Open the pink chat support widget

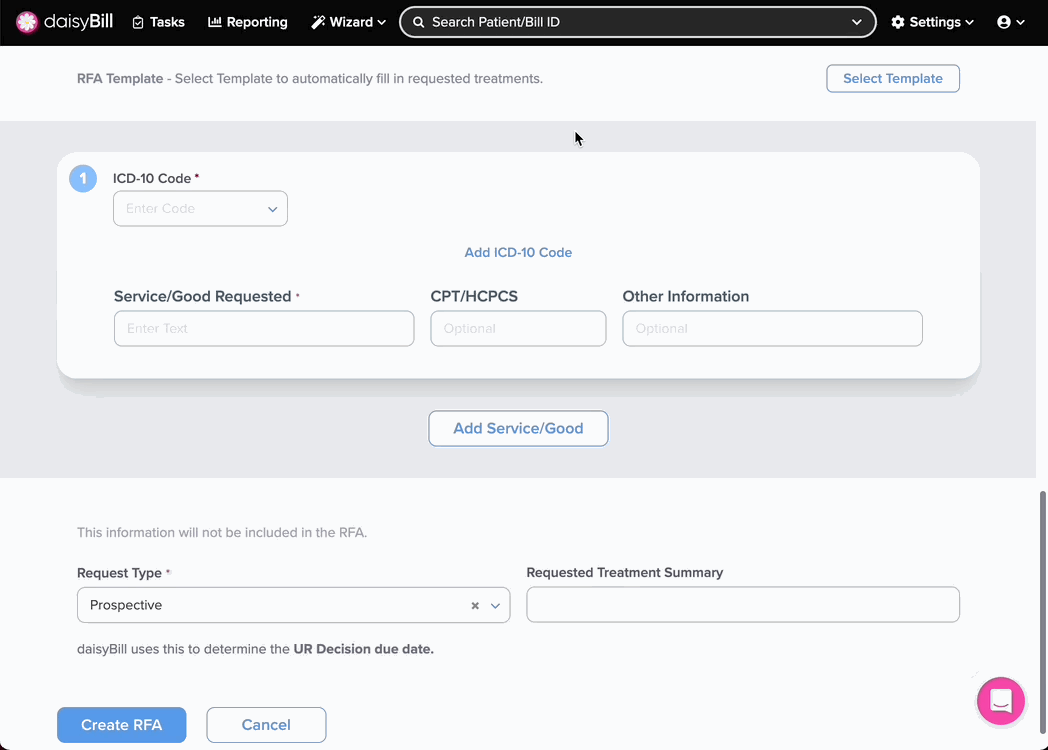point(1001,701)
